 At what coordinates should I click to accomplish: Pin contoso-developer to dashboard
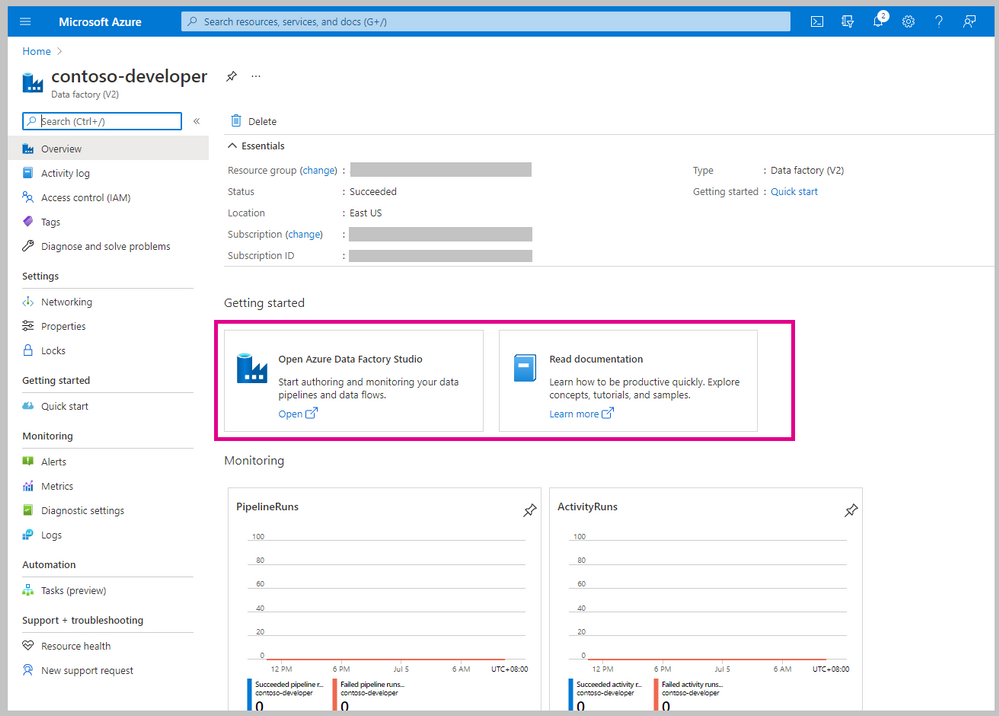231,76
